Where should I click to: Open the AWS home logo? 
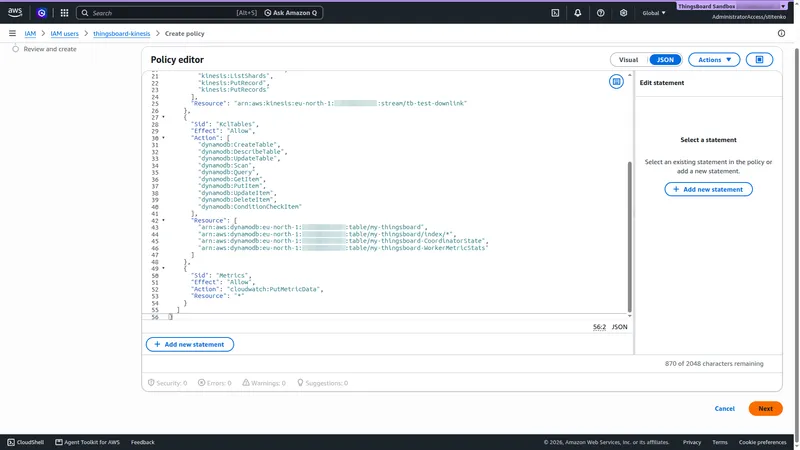click(15, 13)
